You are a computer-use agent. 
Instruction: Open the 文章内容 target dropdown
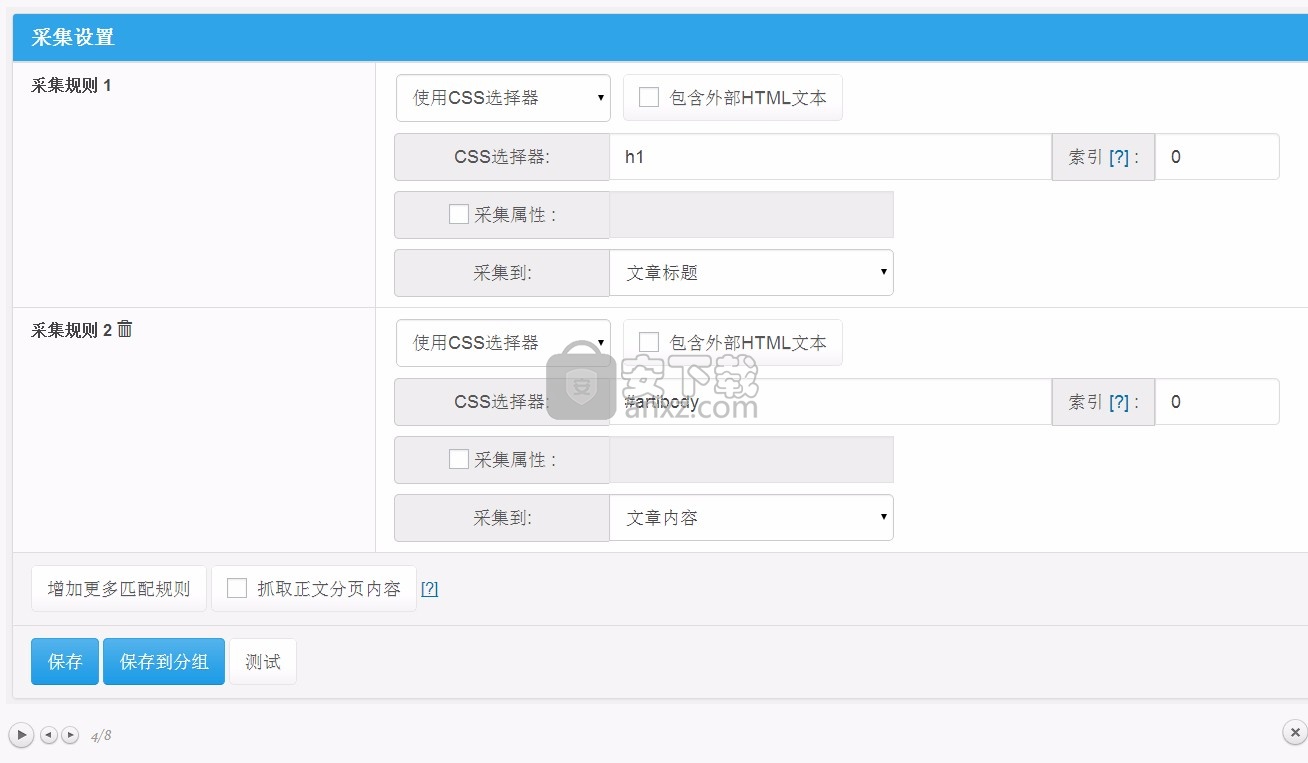pos(751,518)
